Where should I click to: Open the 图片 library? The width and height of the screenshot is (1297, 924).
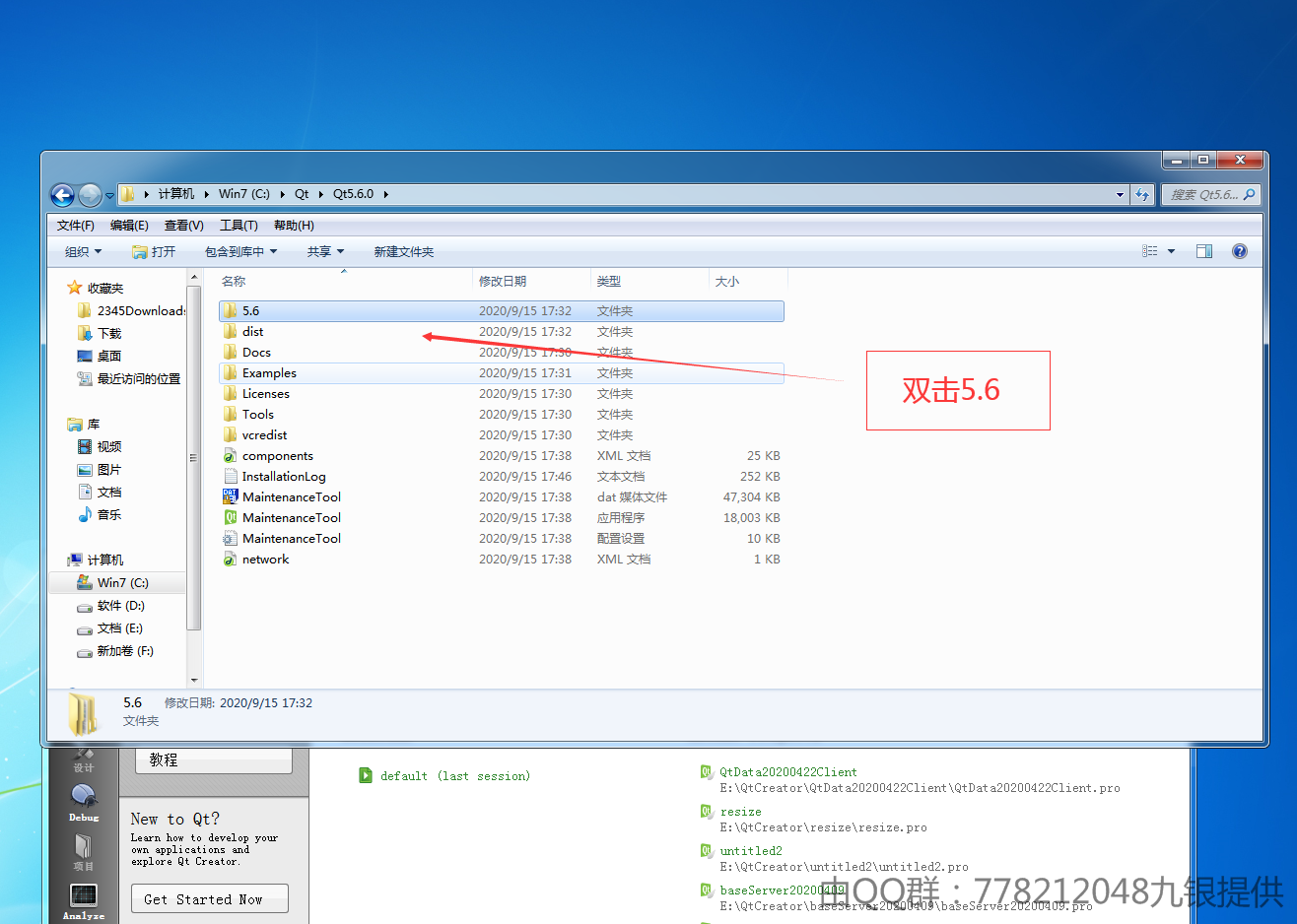[99, 470]
